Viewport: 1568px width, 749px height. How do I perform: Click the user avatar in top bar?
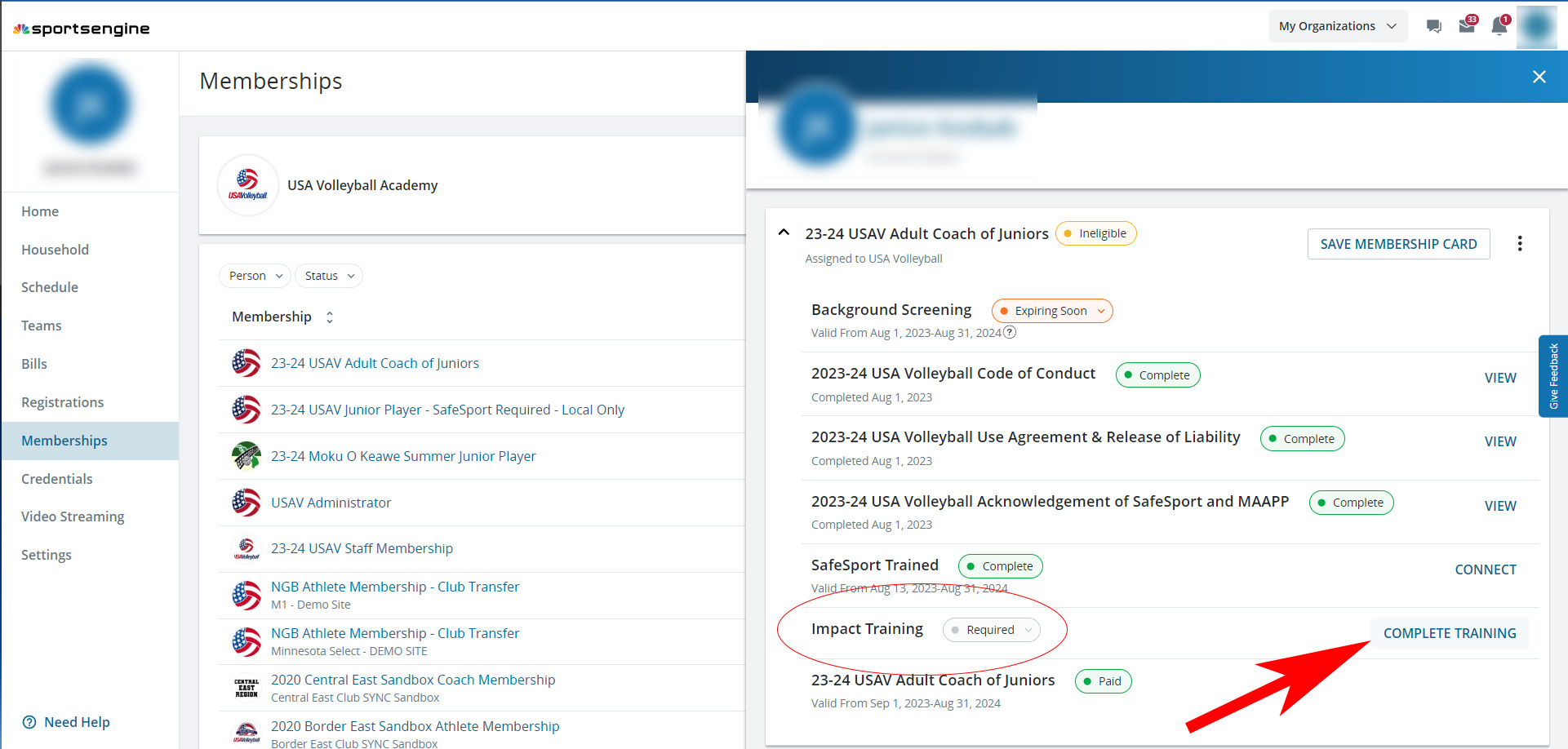(x=1537, y=26)
